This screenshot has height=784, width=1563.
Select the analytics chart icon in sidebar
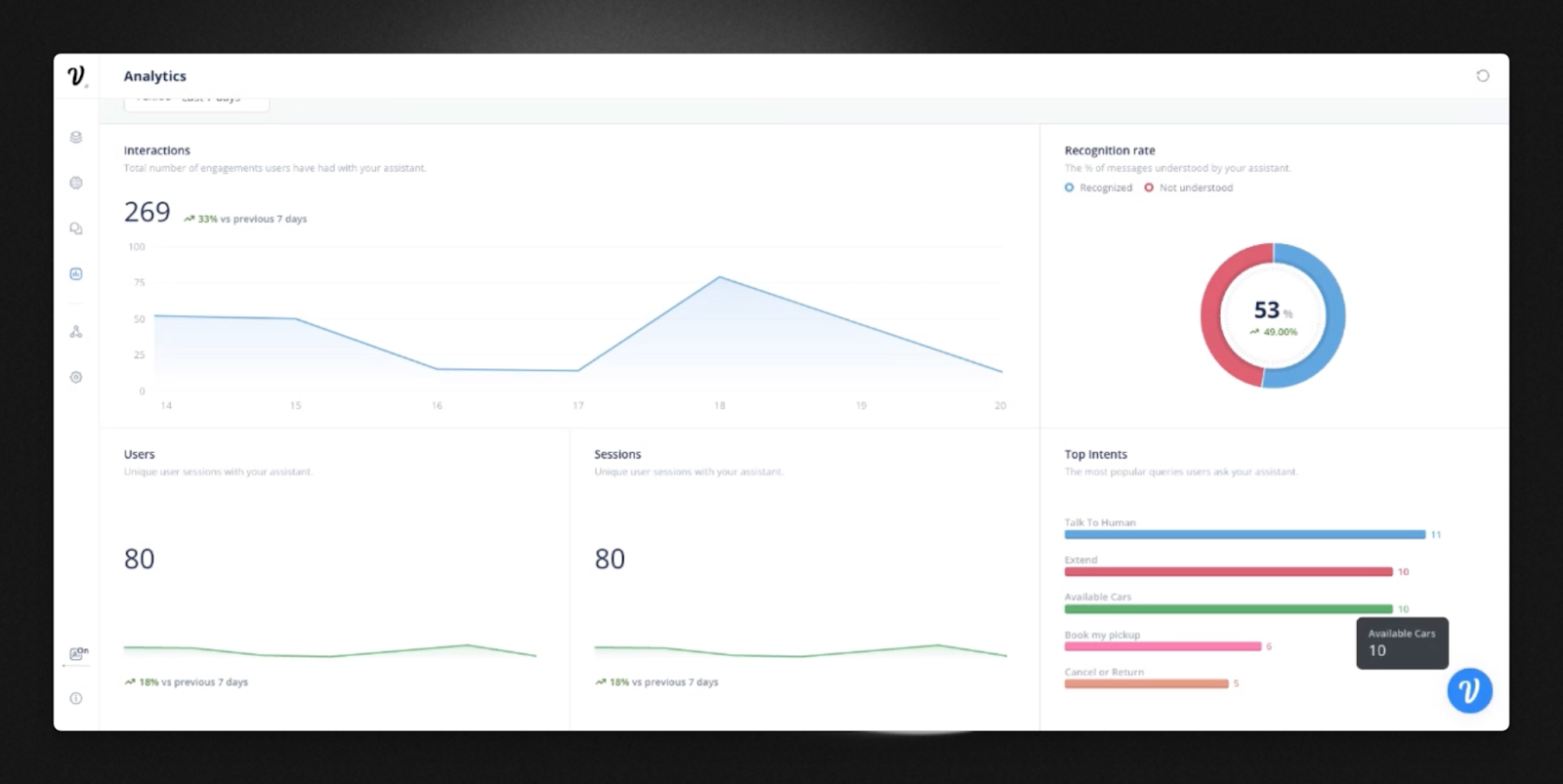76,273
